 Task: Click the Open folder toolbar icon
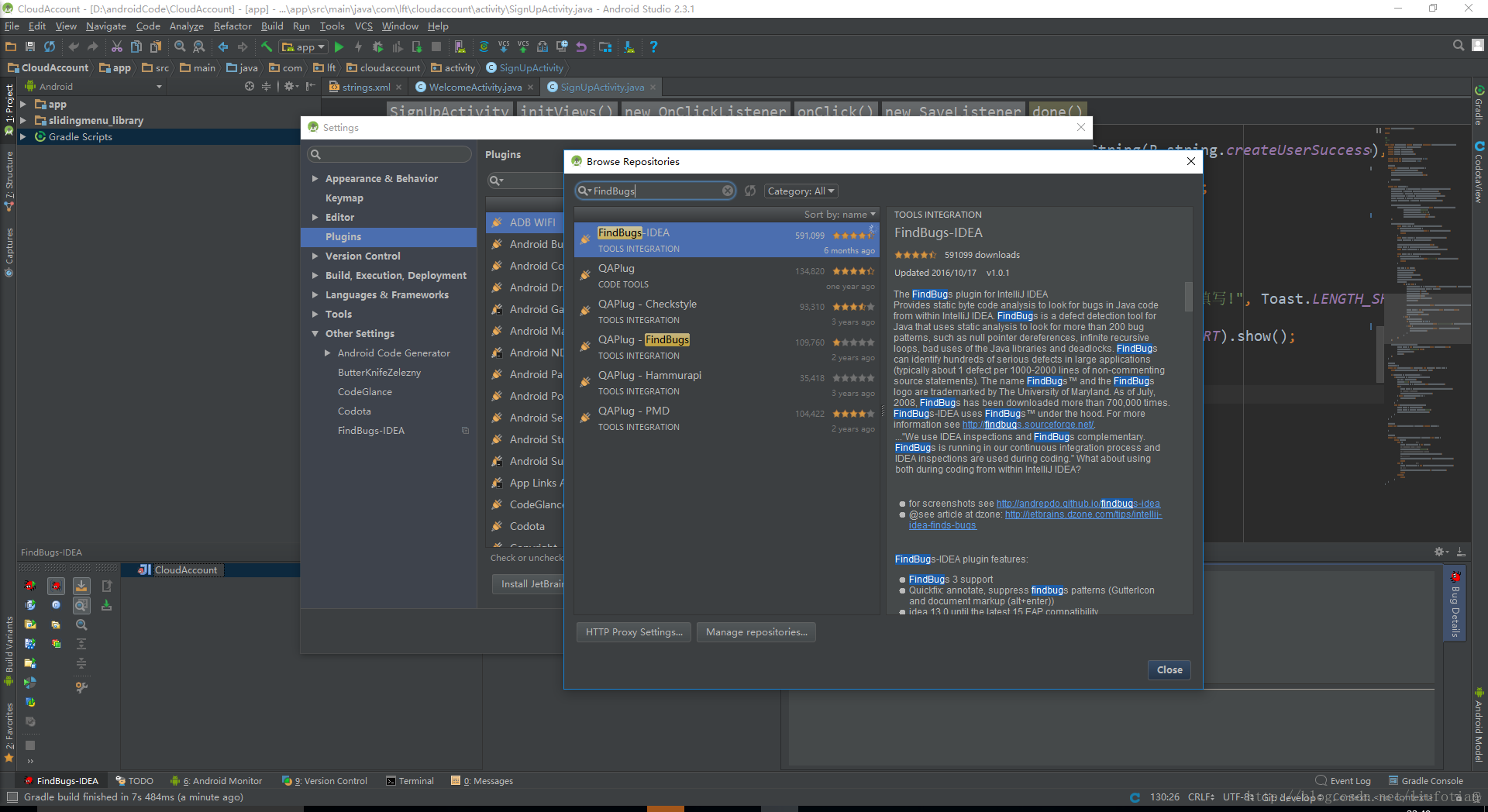click(11, 47)
